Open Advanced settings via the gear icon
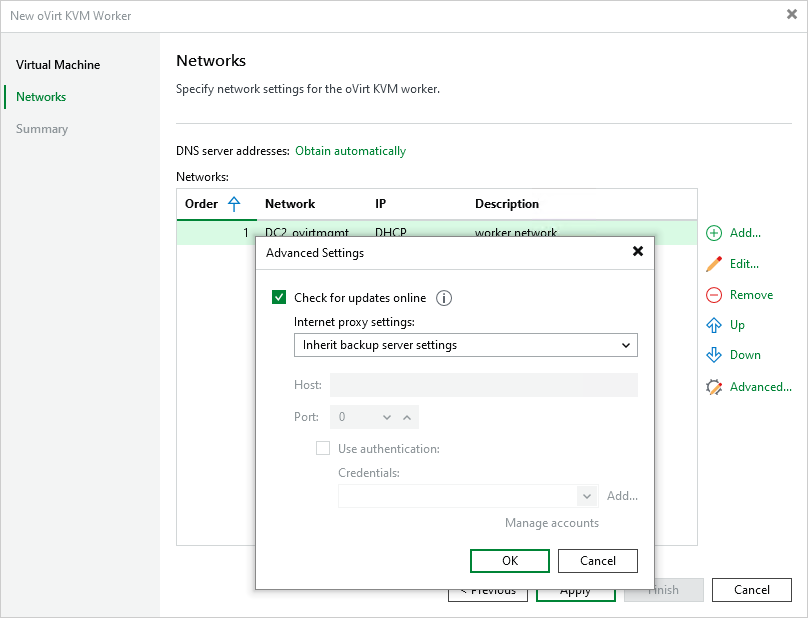 [x=714, y=386]
